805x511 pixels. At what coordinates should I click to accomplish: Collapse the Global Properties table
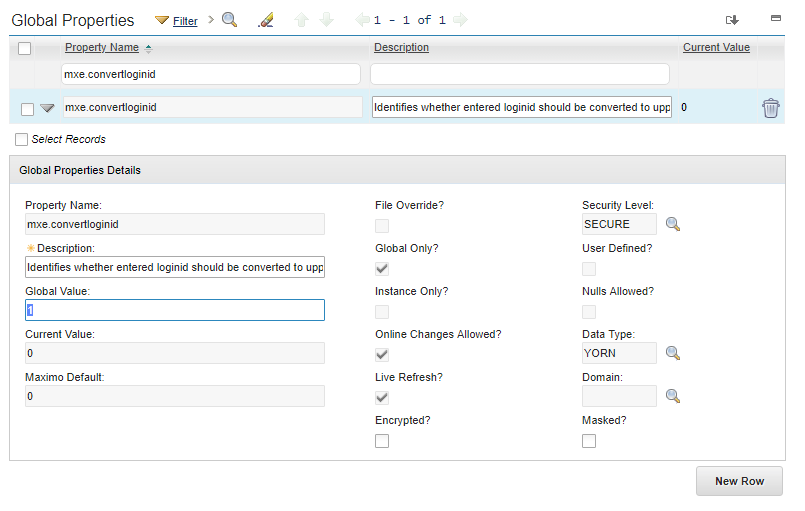pos(776,18)
